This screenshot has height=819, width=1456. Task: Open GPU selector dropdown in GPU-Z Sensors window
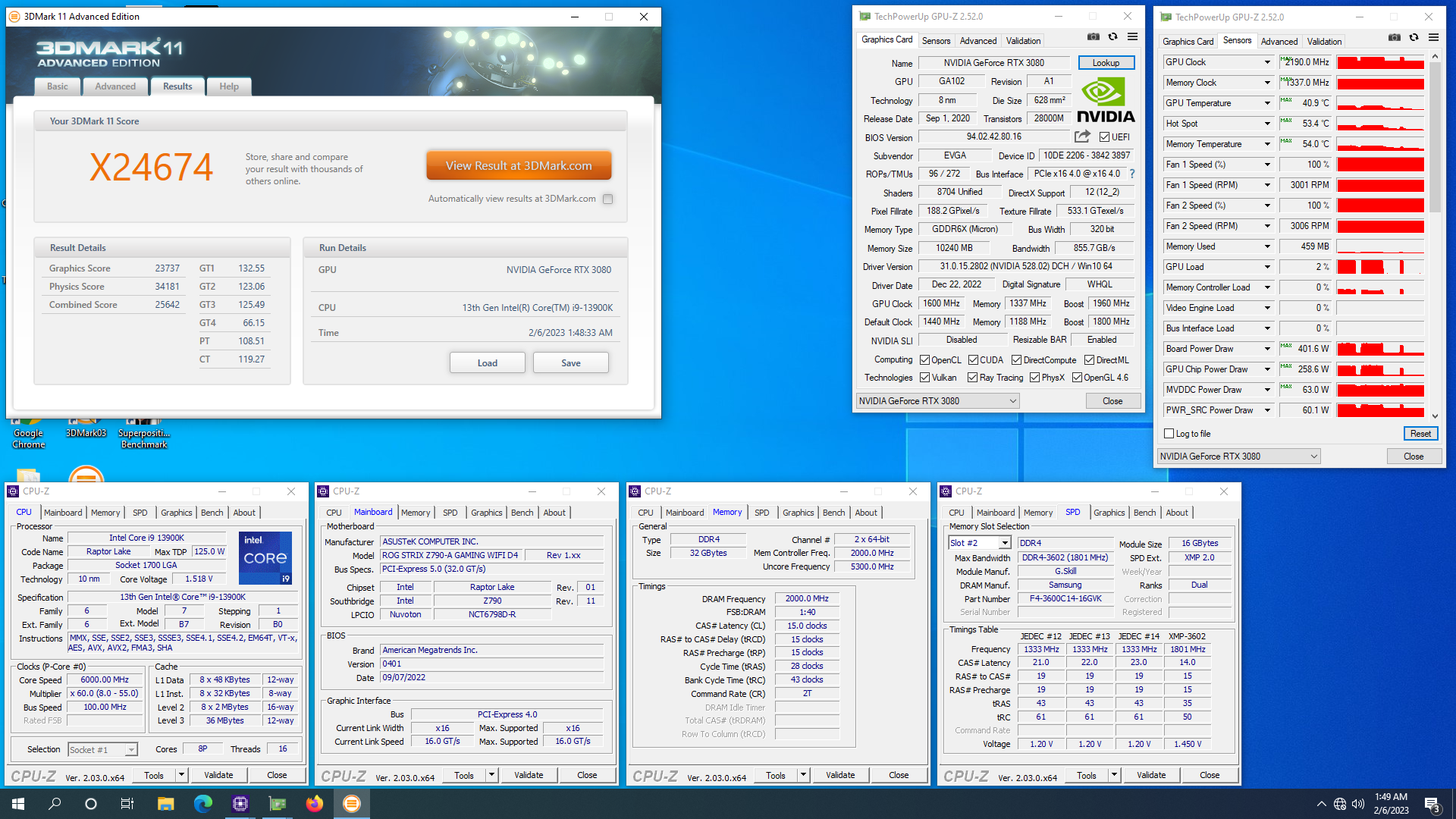pos(1238,457)
